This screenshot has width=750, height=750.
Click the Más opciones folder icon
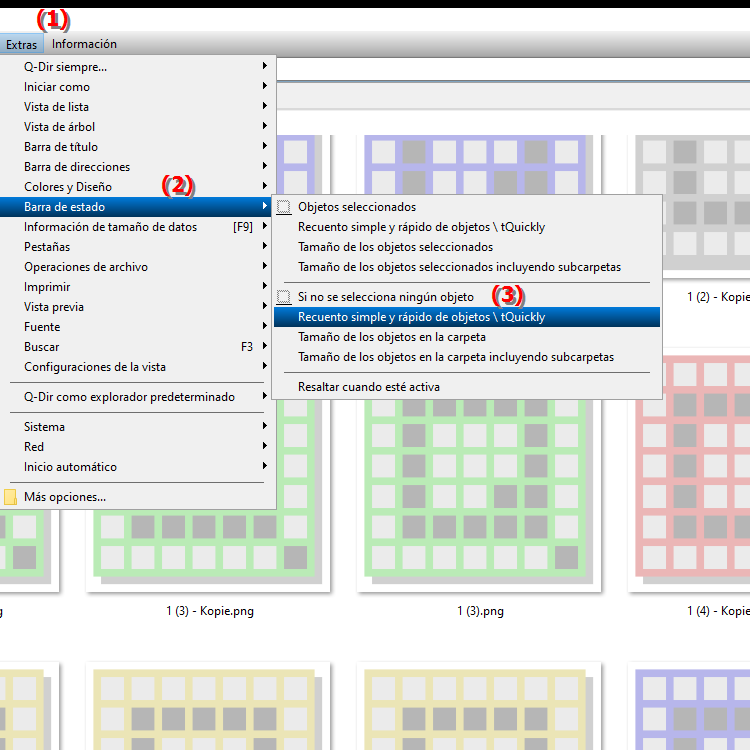click(x=10, y=497)
